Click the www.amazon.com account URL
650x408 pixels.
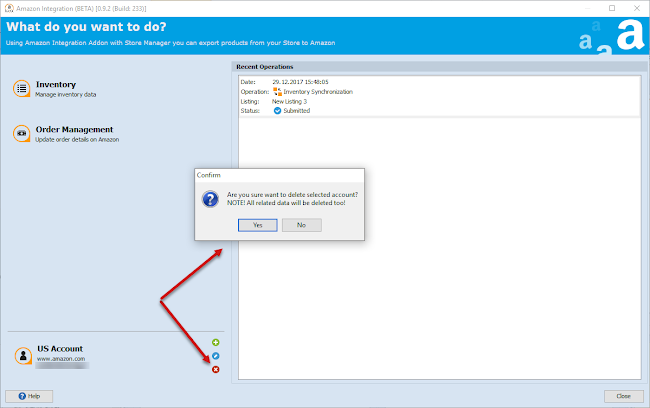click(61, 359)
